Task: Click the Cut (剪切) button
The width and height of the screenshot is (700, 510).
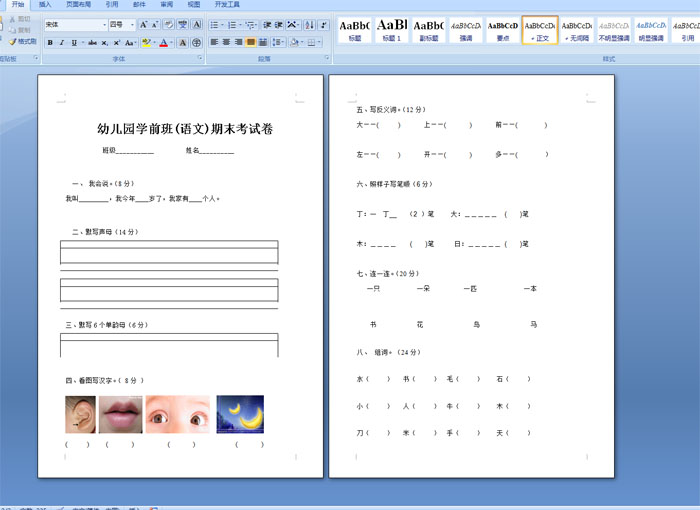Action: point(21,19)
